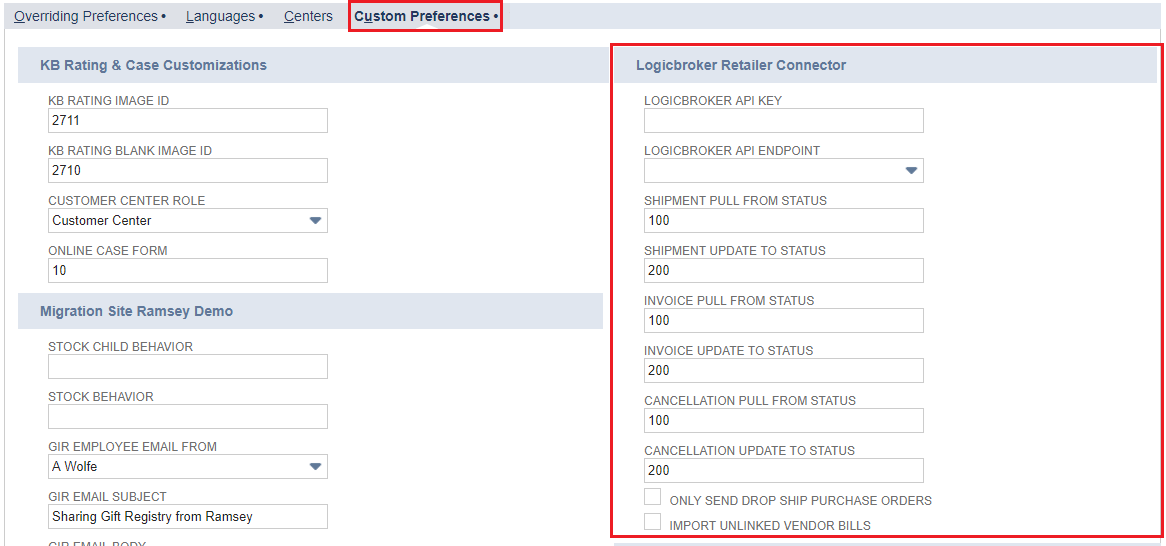Viewport: 1166px width, 546px height.
Task: Enable Only Send Drop Ship Purchase Orders
Action: (x=653, y=497)
